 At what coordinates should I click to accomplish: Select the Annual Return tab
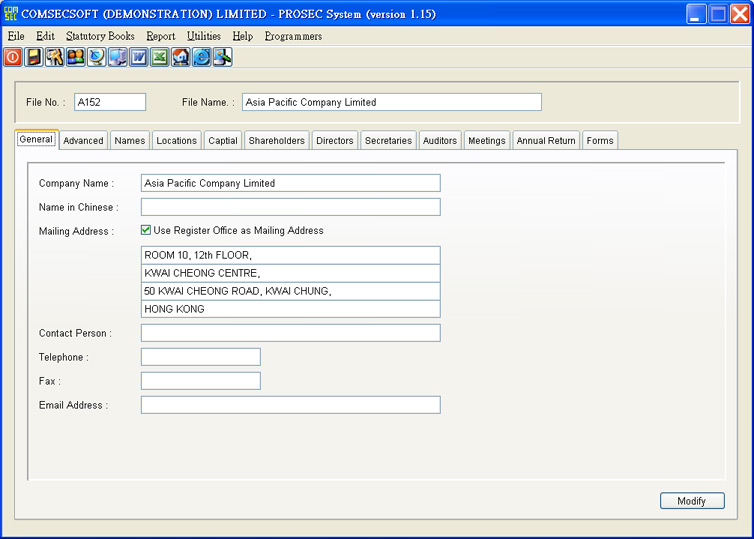tap(545, 141)
